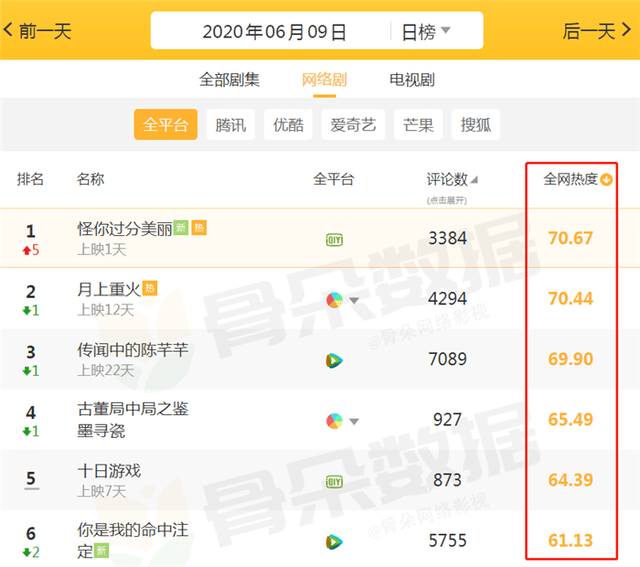Expand platform list for 月上重火
The image size is (640, 567).
354,301
